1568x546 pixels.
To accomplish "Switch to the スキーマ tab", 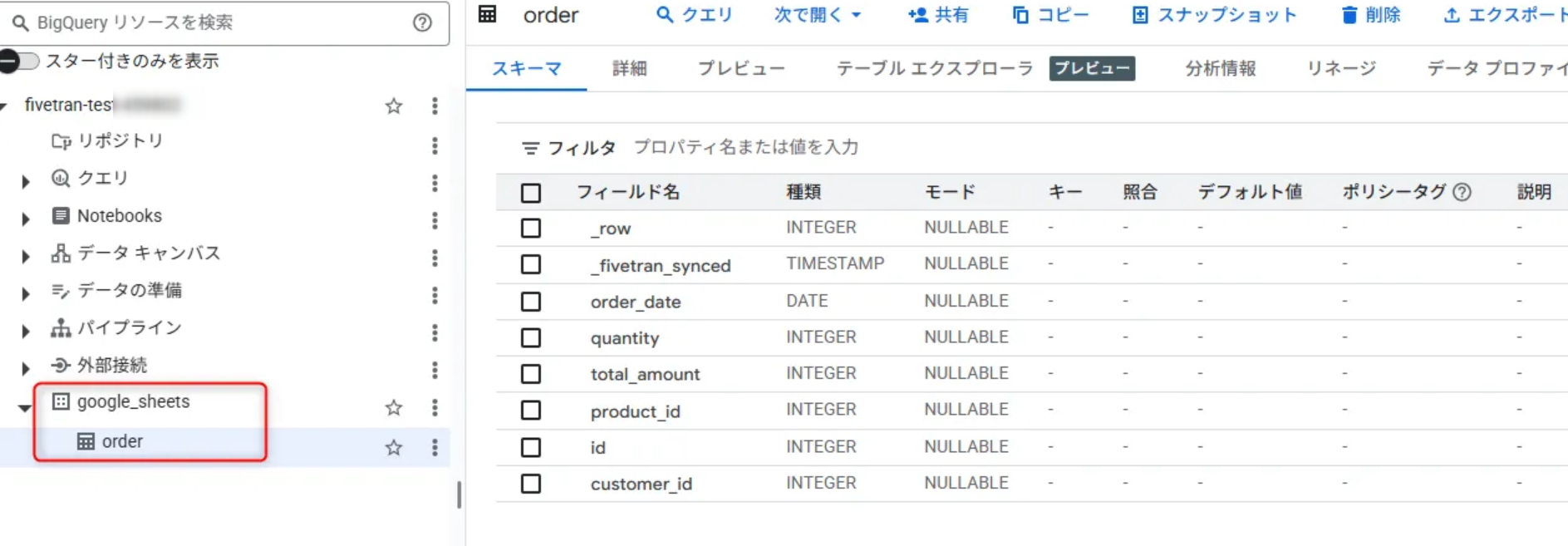I will point(527,68).
